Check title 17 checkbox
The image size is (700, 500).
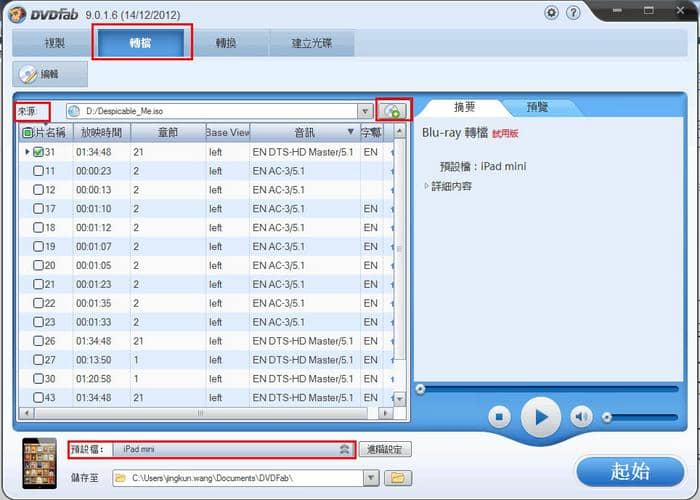[38, 208]
